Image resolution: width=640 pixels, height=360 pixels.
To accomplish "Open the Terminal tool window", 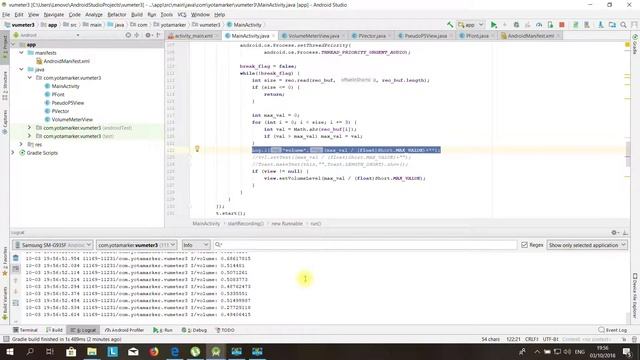I will (x=25, y=330).
